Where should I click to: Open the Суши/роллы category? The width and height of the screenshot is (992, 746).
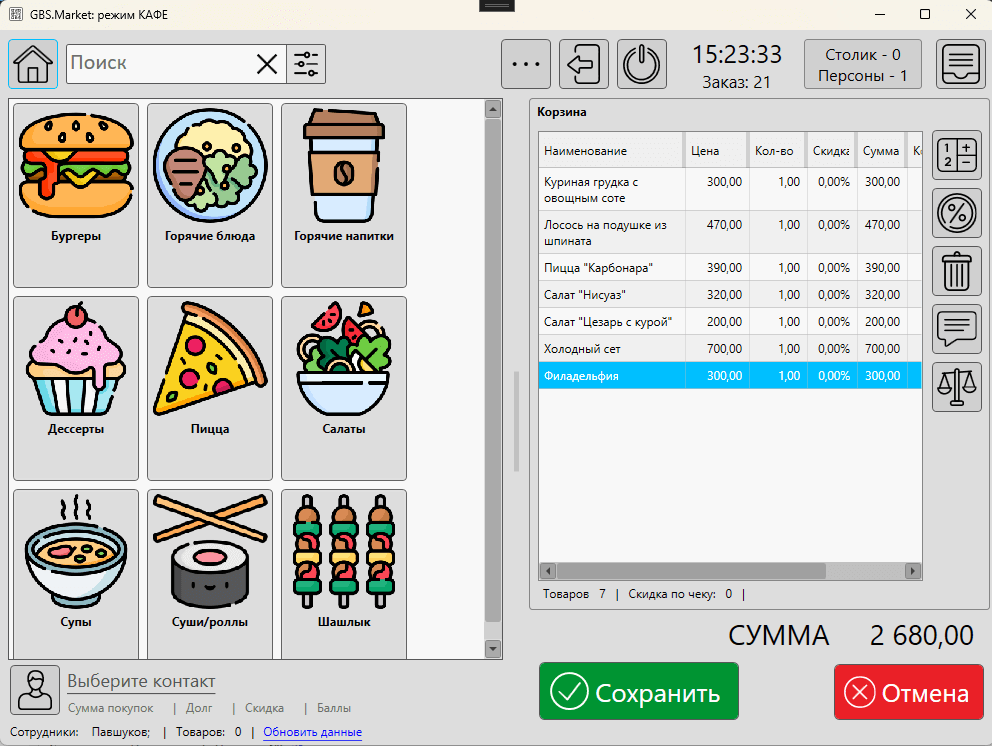point(210,574)
